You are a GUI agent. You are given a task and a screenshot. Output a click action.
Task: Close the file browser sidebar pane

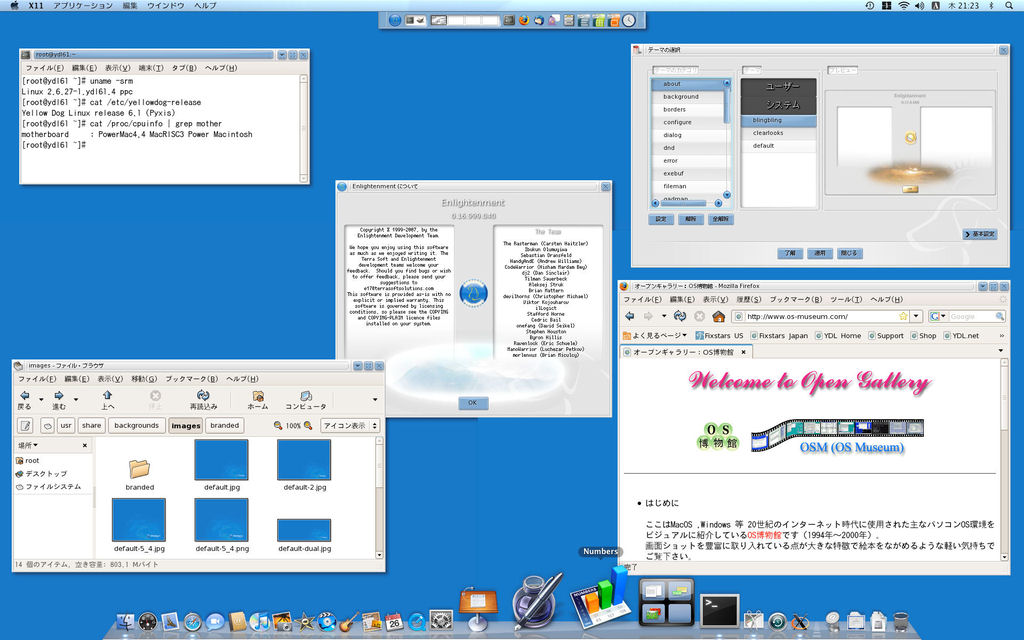coord(85,445)
